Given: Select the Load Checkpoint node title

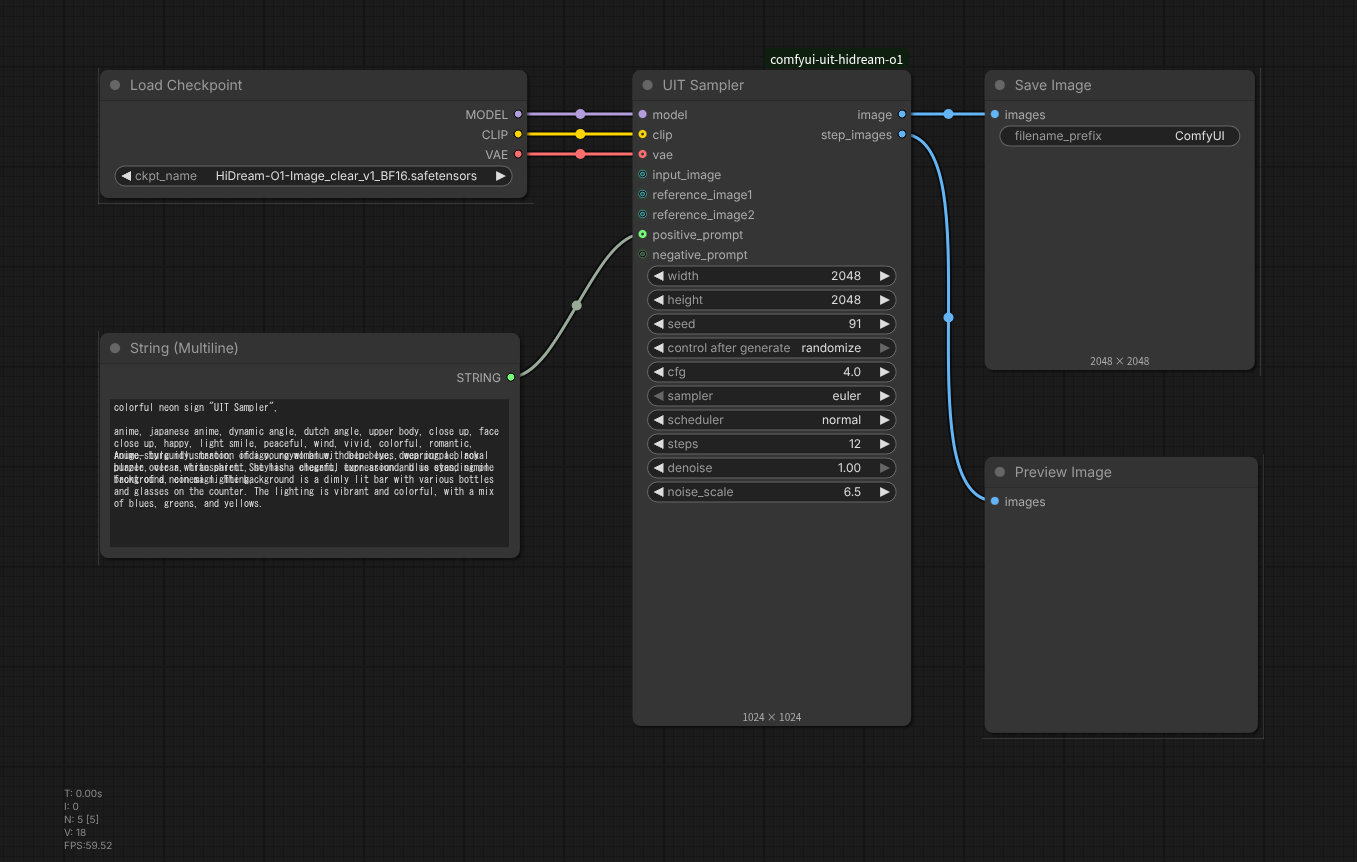Looking at the screenshot, I should [186, 85].
